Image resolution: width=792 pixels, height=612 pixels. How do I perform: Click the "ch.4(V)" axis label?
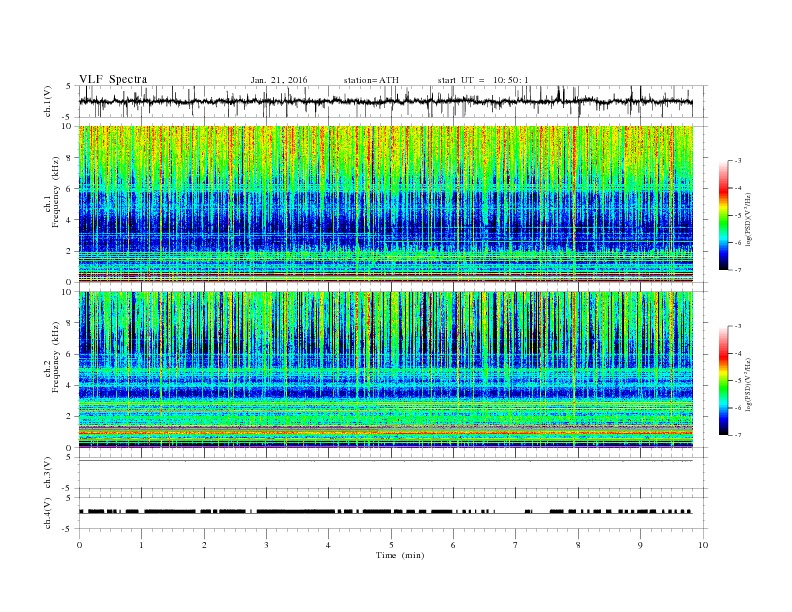[48, 513]
